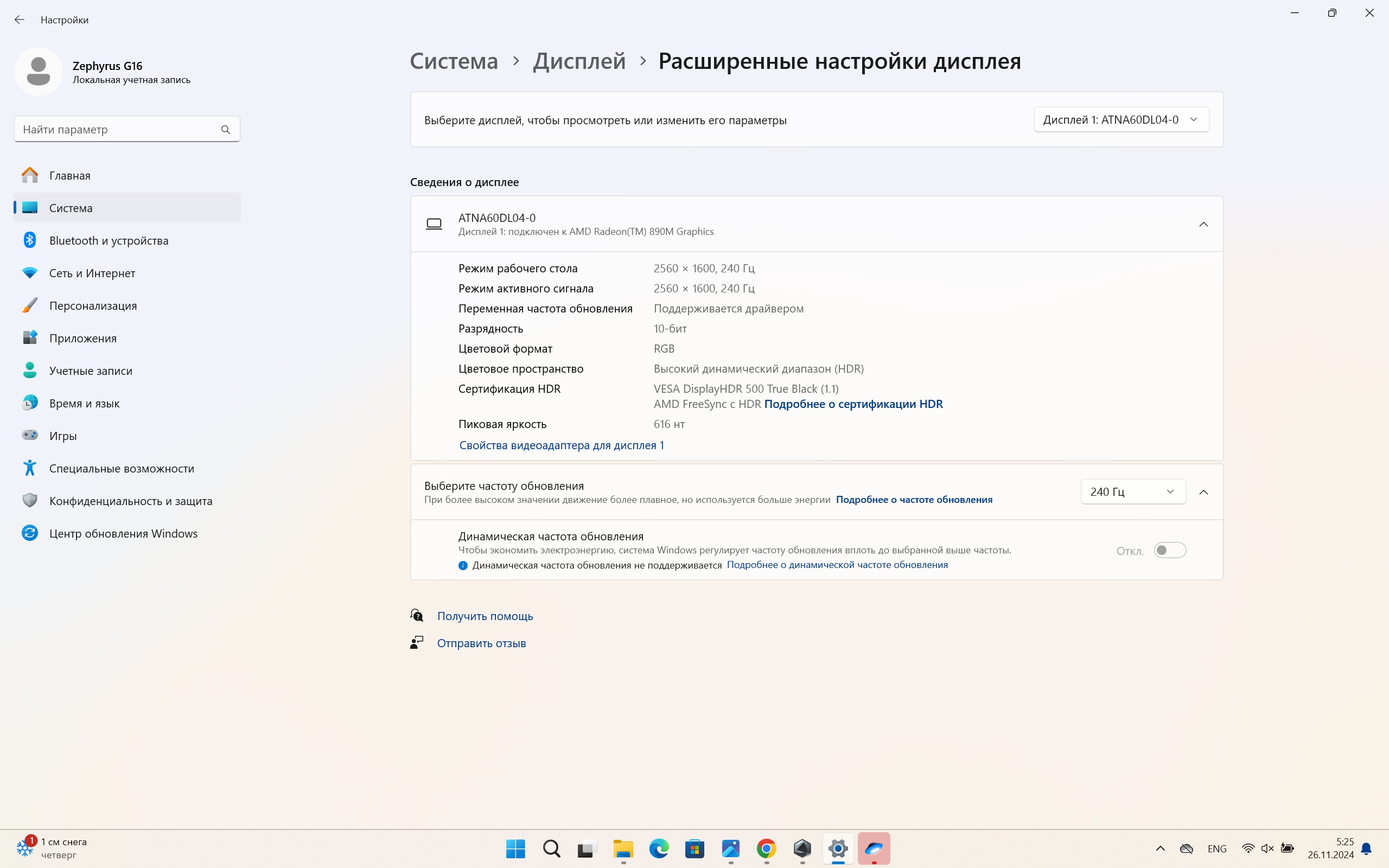1389x868 pixels.
Task: Open Подробнее о сертификации HDR link
Action: (x=853, y=404)
